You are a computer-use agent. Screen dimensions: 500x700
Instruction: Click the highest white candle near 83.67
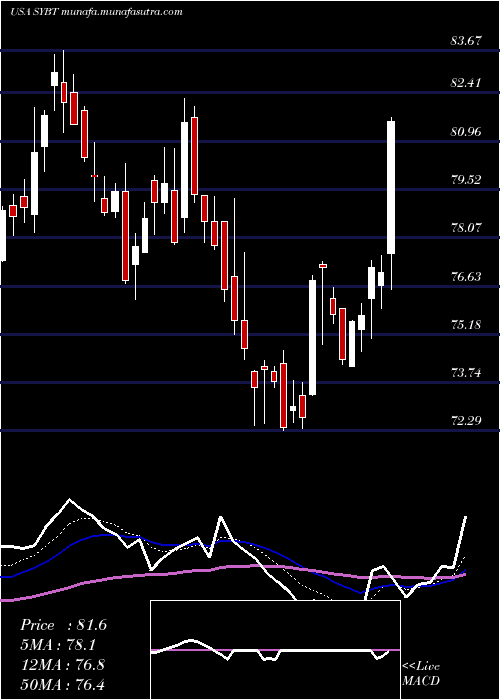click(x=54, y=79)
